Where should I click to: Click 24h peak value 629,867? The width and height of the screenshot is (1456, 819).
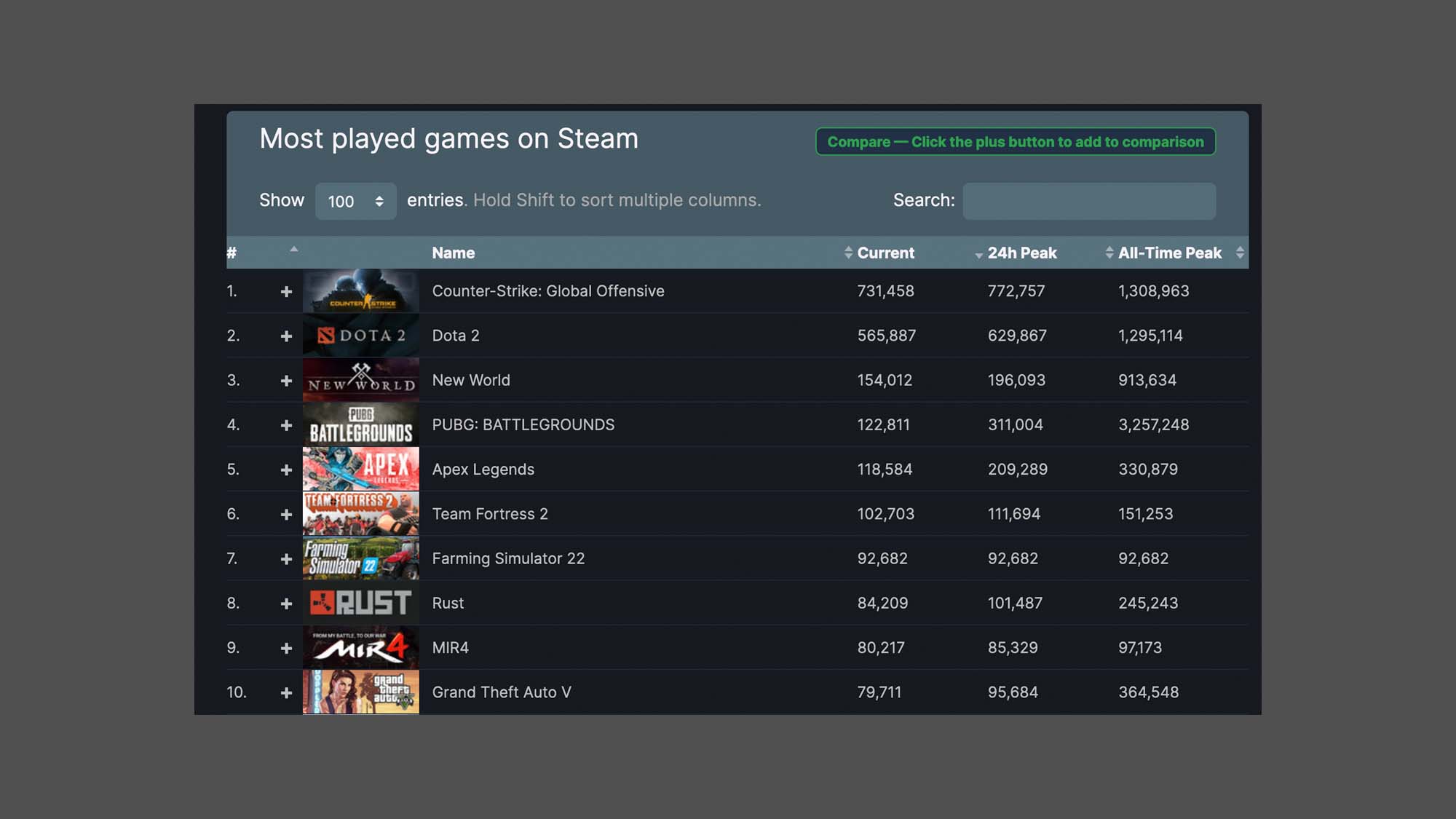[1017, 336]
